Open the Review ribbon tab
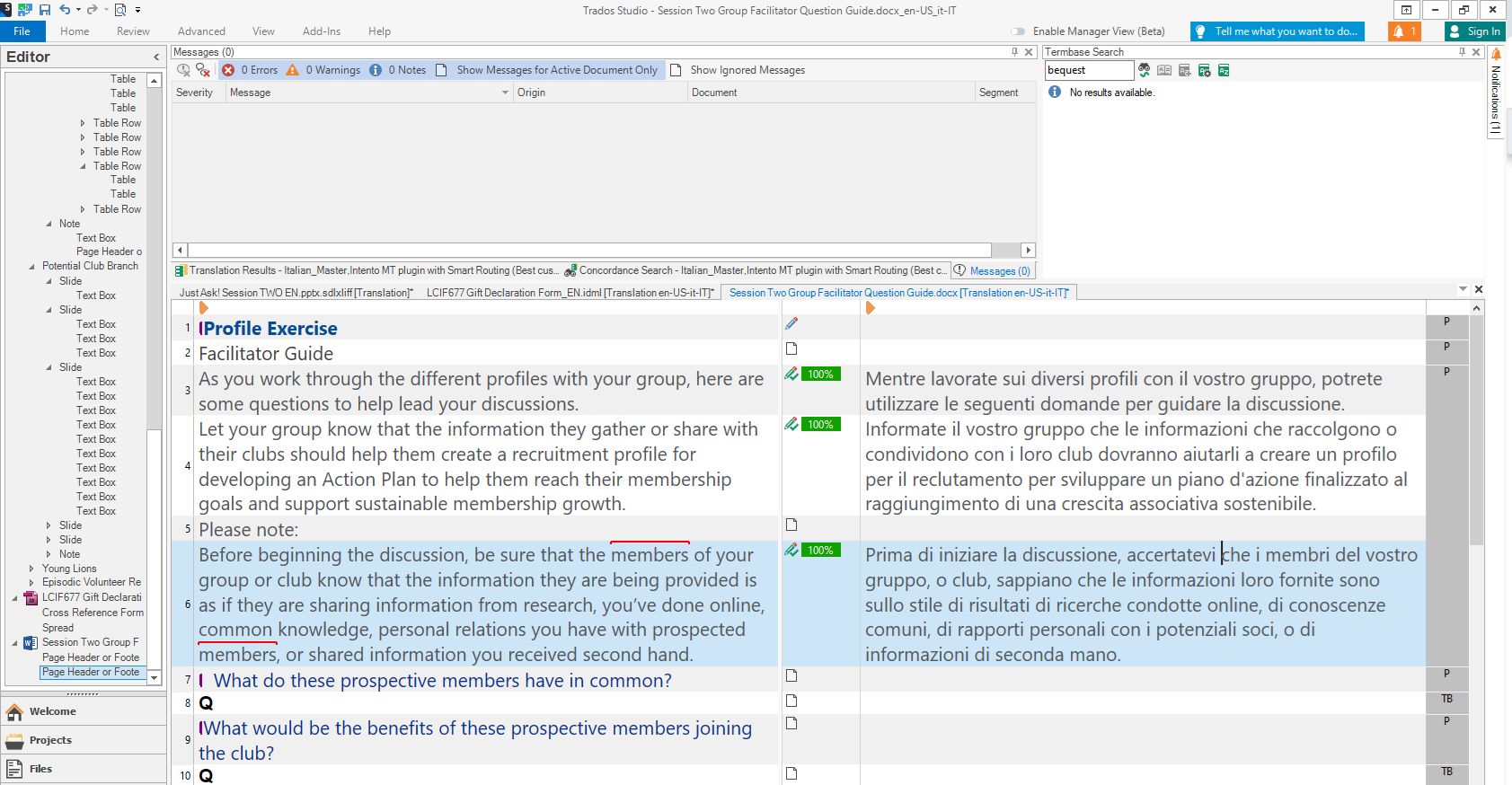Screen dimensions: 1512x785 point(133,31)
